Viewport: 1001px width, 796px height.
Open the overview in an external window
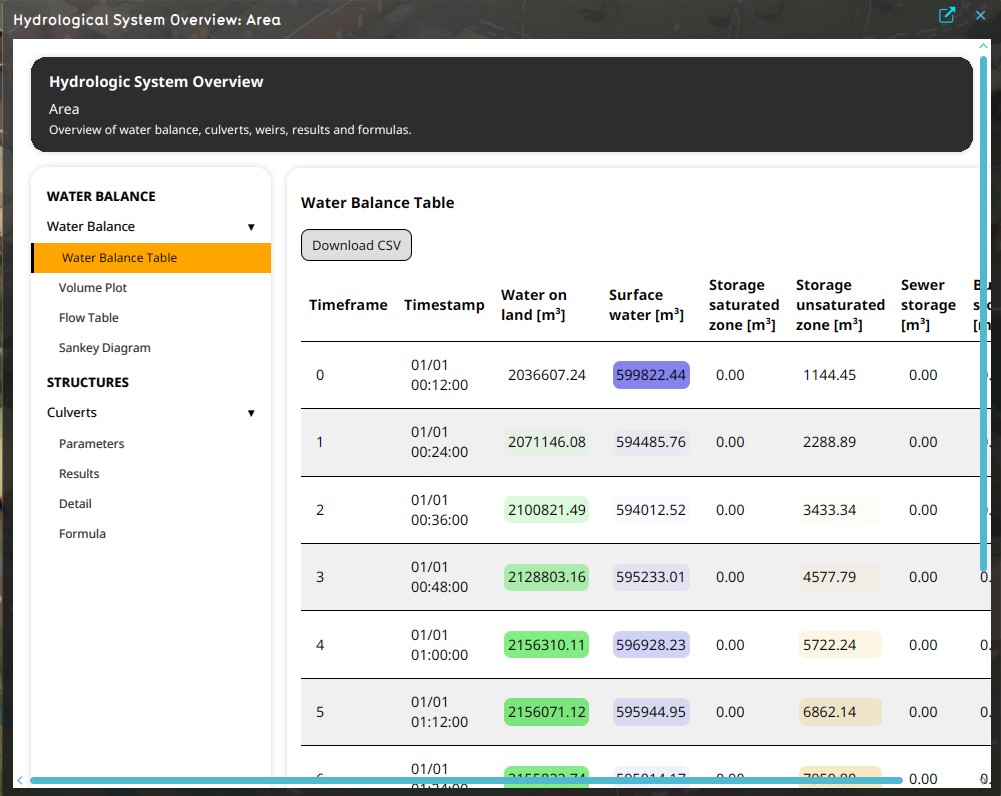click(946, 16)
